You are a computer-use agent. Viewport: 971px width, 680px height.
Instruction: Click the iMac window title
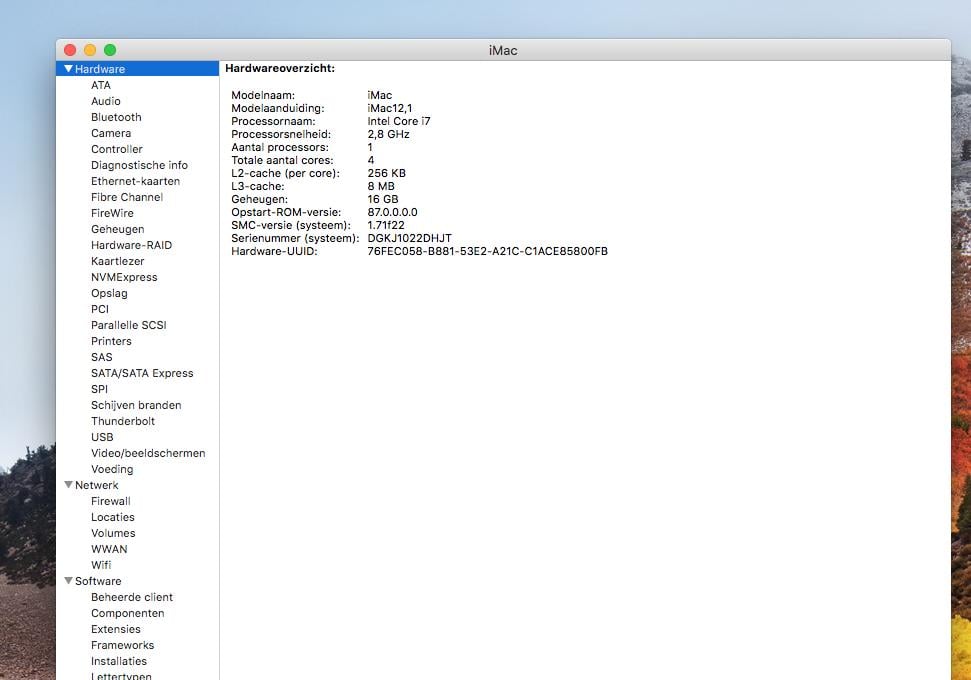(503, 51)
